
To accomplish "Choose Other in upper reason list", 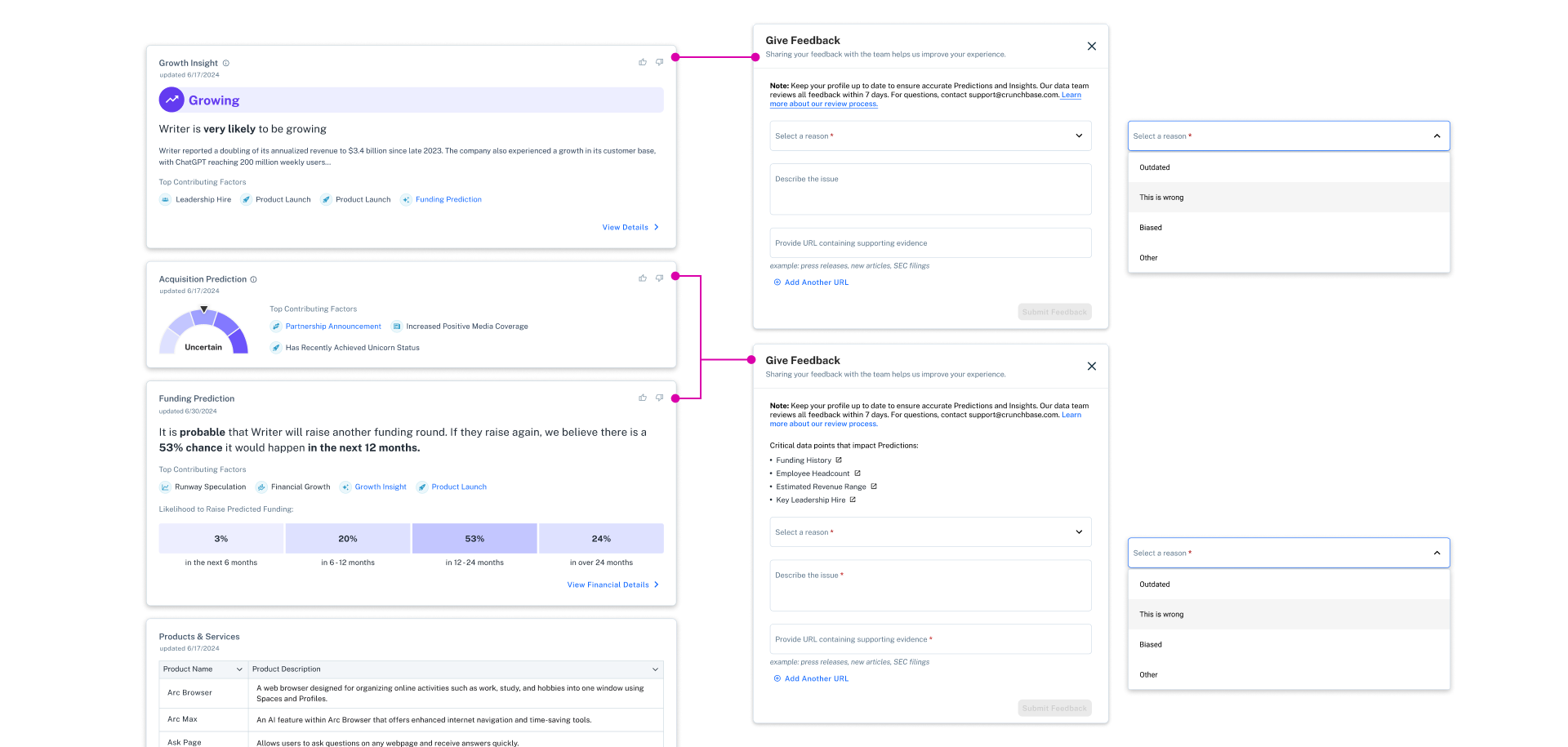I will pyautogui.click(x=1289, y=258).
